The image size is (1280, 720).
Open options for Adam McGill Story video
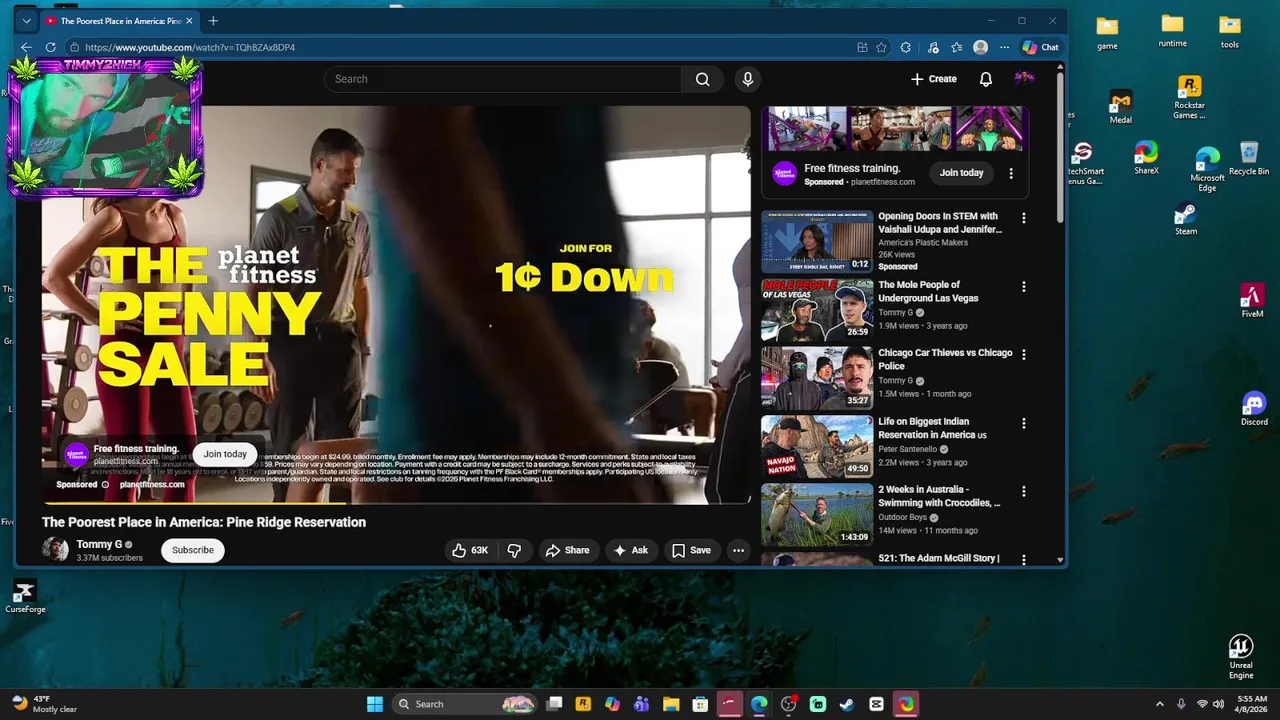pyautogui.click(x=1023, y=559)
